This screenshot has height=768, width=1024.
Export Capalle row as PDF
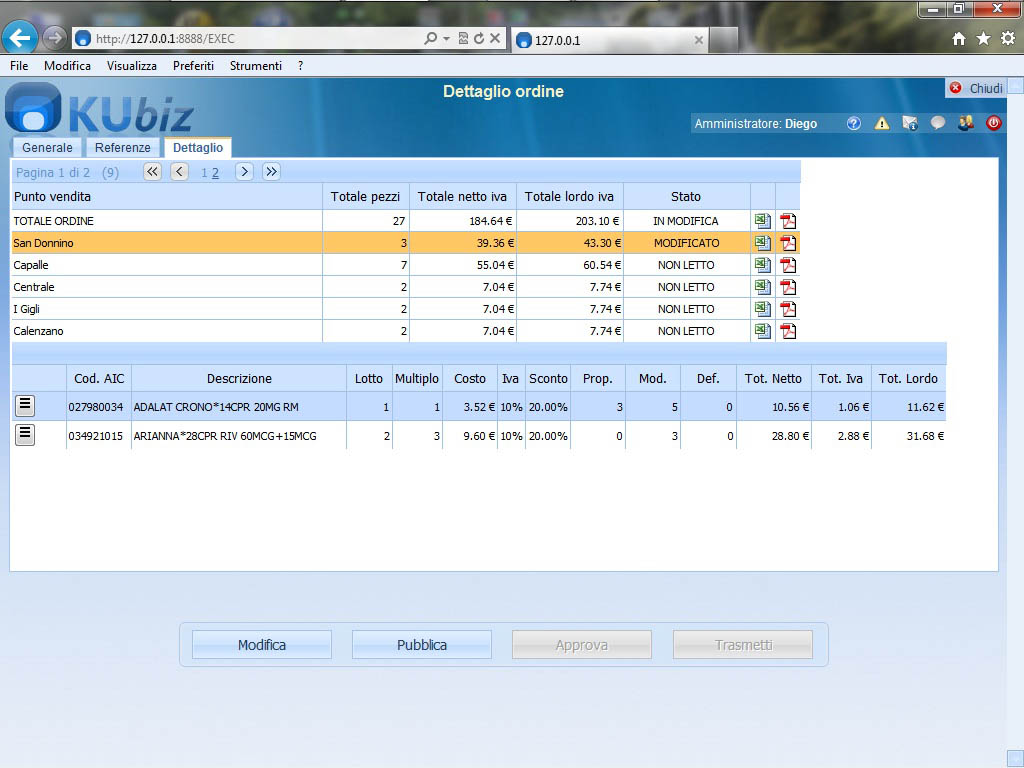click(x=788, y=265)
